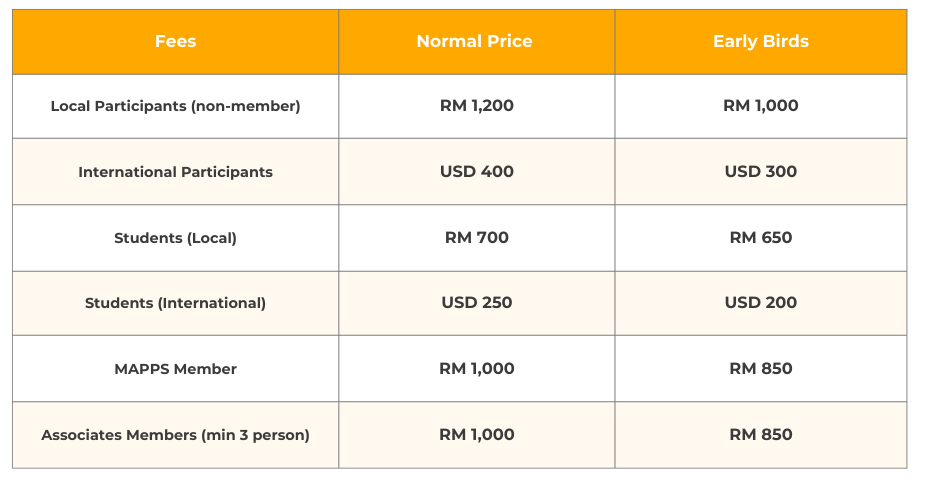Click the Normal Price column header

pos(475,42)
